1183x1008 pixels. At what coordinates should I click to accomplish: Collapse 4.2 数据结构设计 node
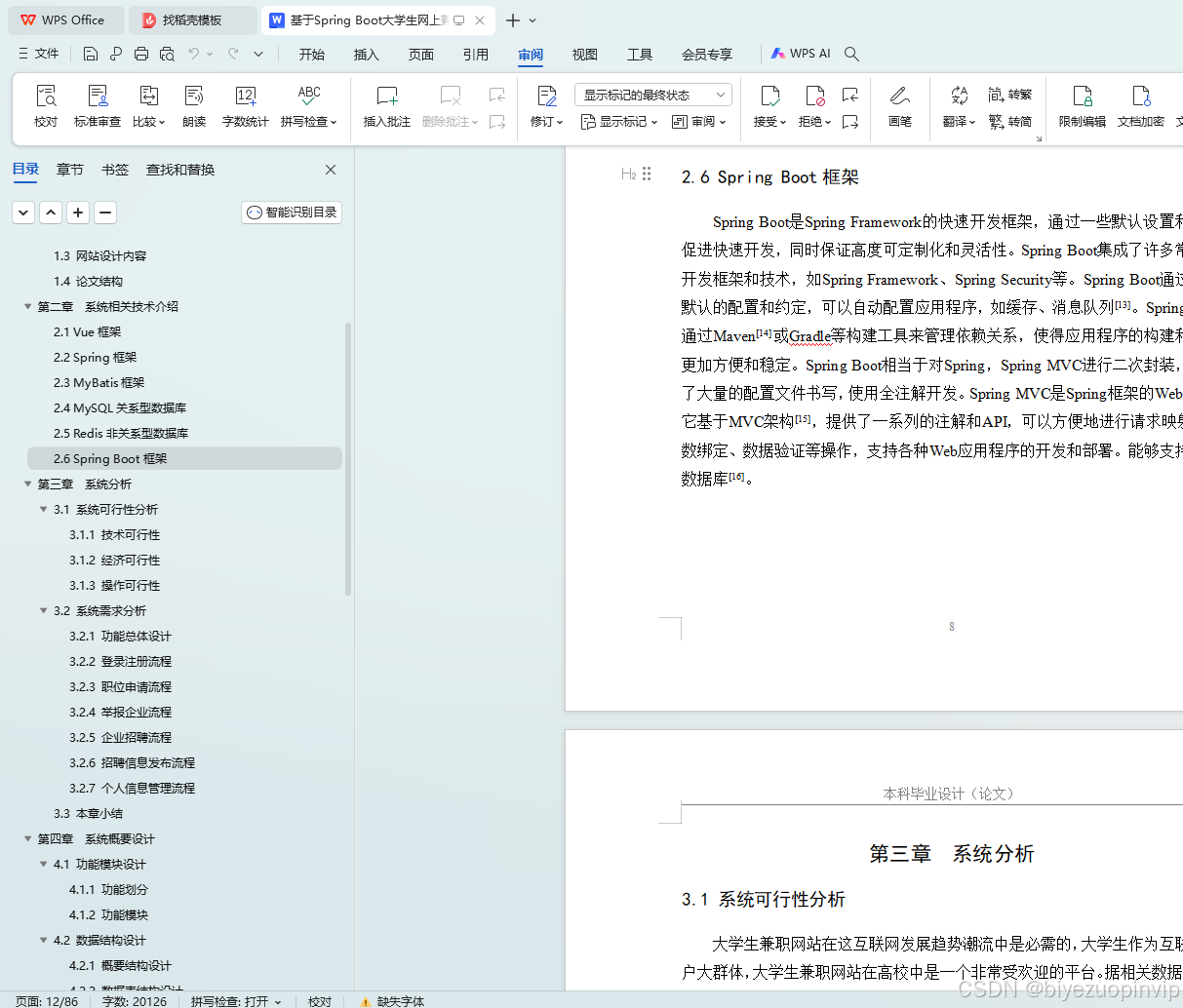43,940
